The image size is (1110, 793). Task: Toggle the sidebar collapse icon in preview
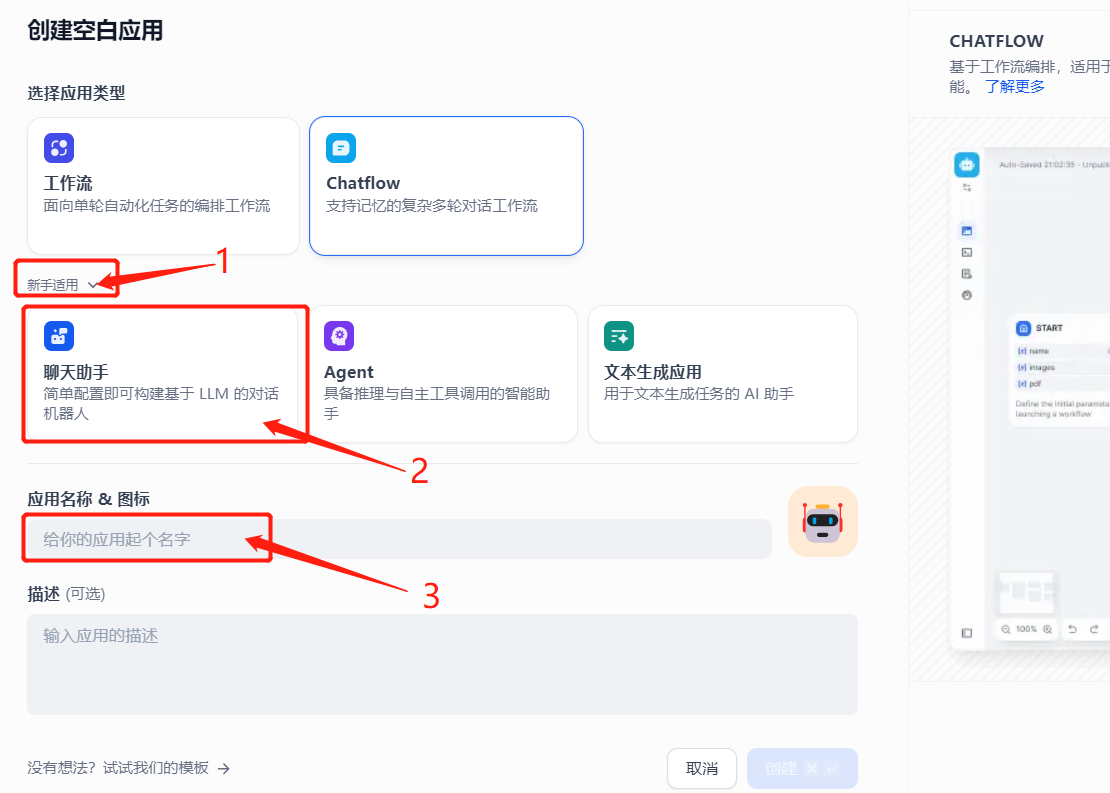point(967,633)
